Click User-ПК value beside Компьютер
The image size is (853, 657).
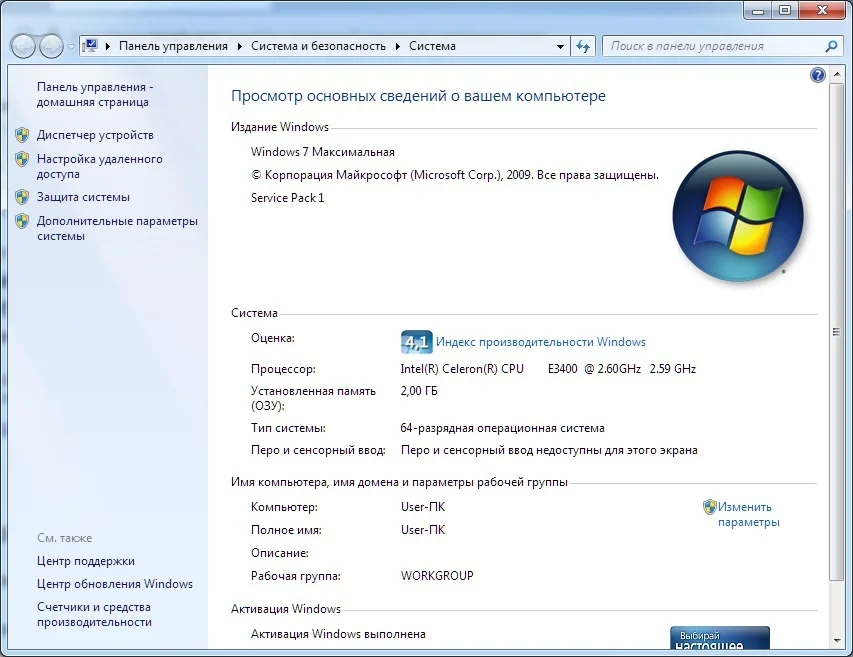(423, 507)
